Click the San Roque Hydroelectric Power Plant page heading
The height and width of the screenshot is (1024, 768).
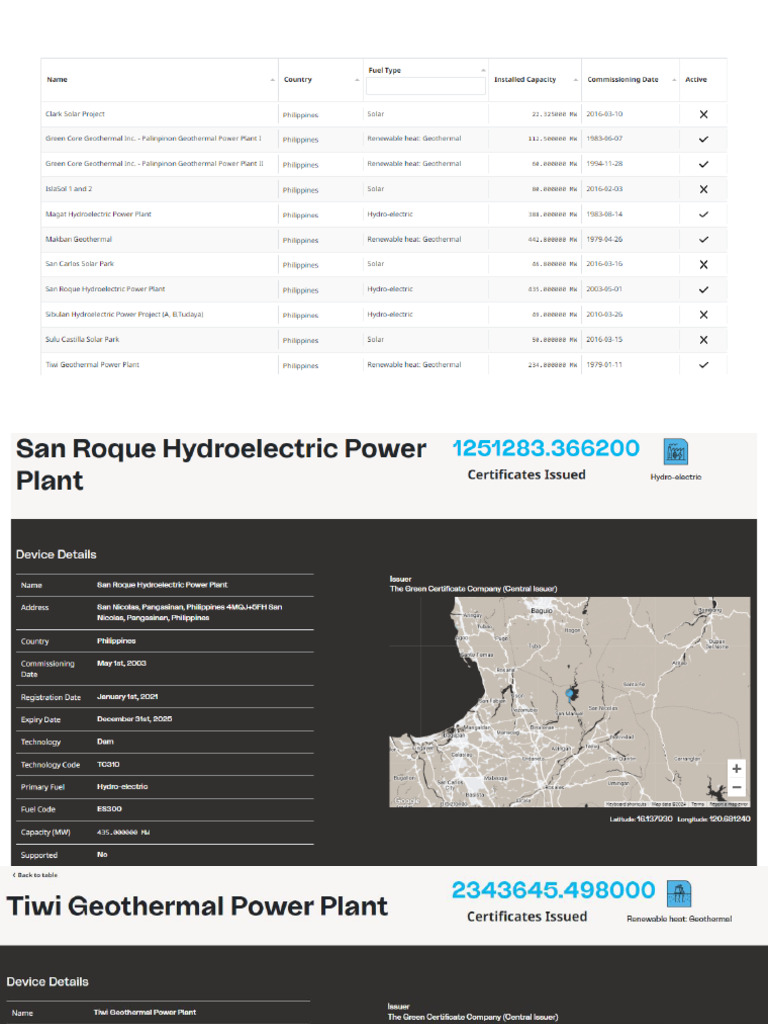pos(221,464)
